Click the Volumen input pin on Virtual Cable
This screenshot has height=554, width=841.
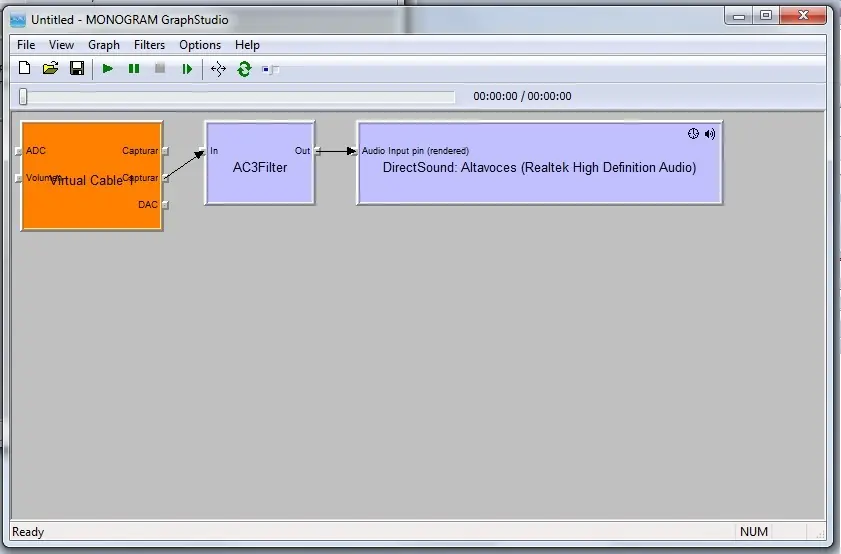click(18, 178)
